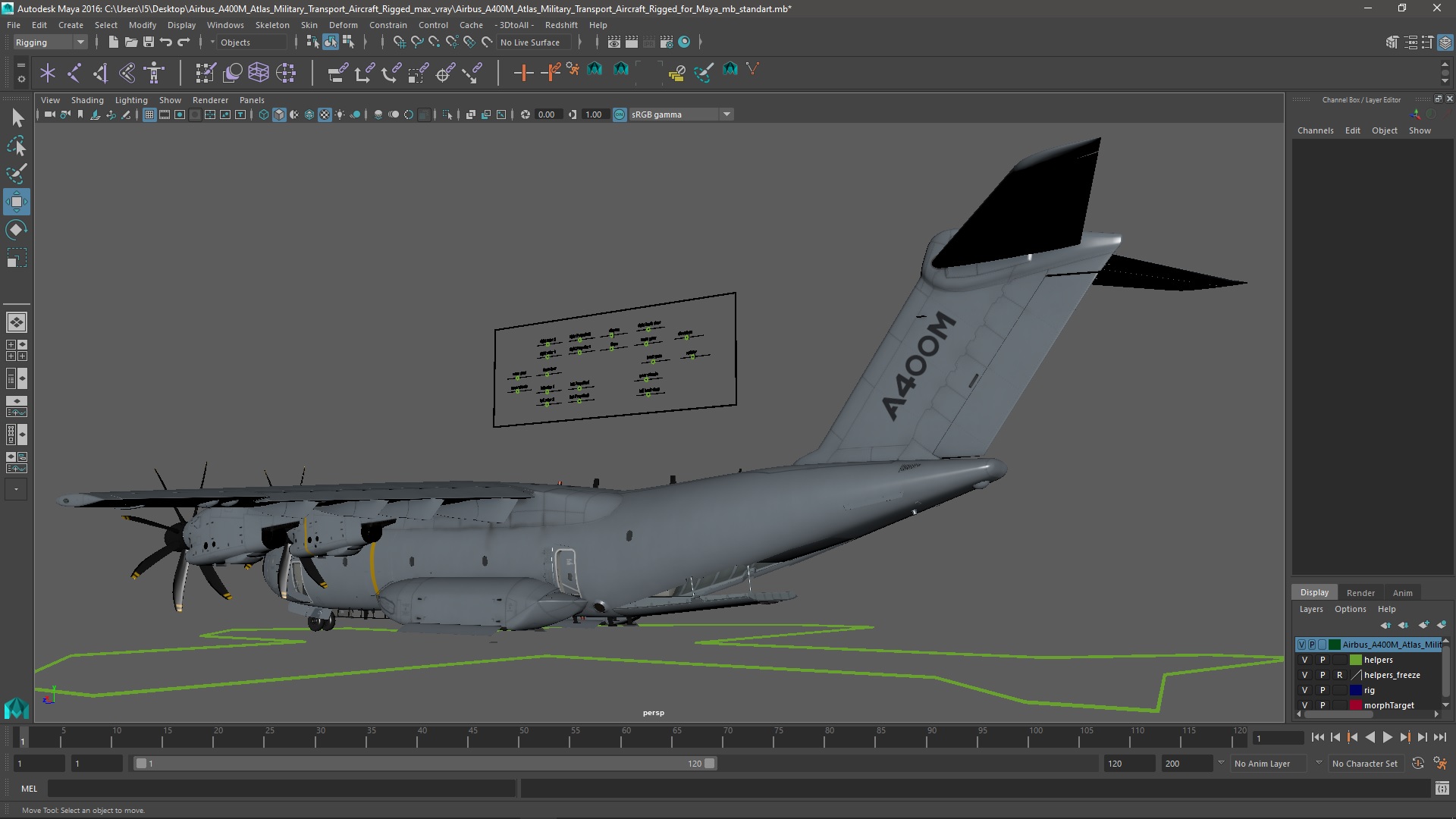Switch to the Render layer tab

pos(1360,593)
